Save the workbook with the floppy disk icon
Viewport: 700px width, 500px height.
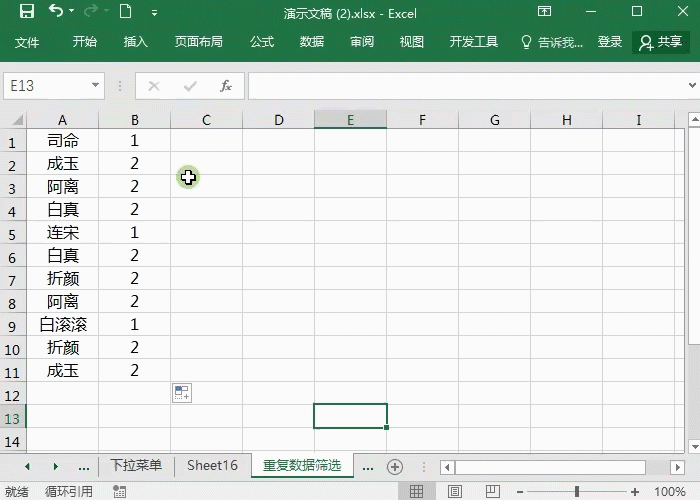27,11
